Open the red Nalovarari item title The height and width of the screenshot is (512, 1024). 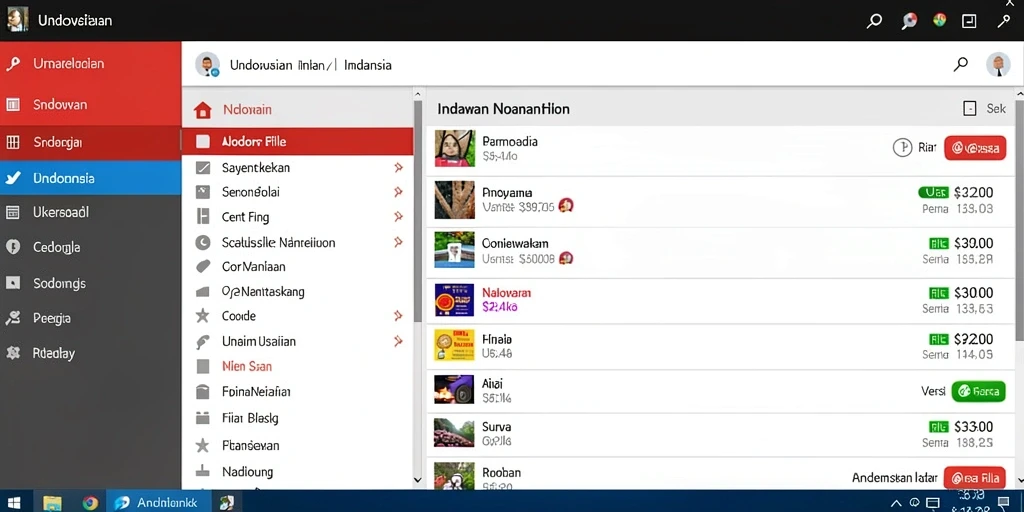(506, 293)
